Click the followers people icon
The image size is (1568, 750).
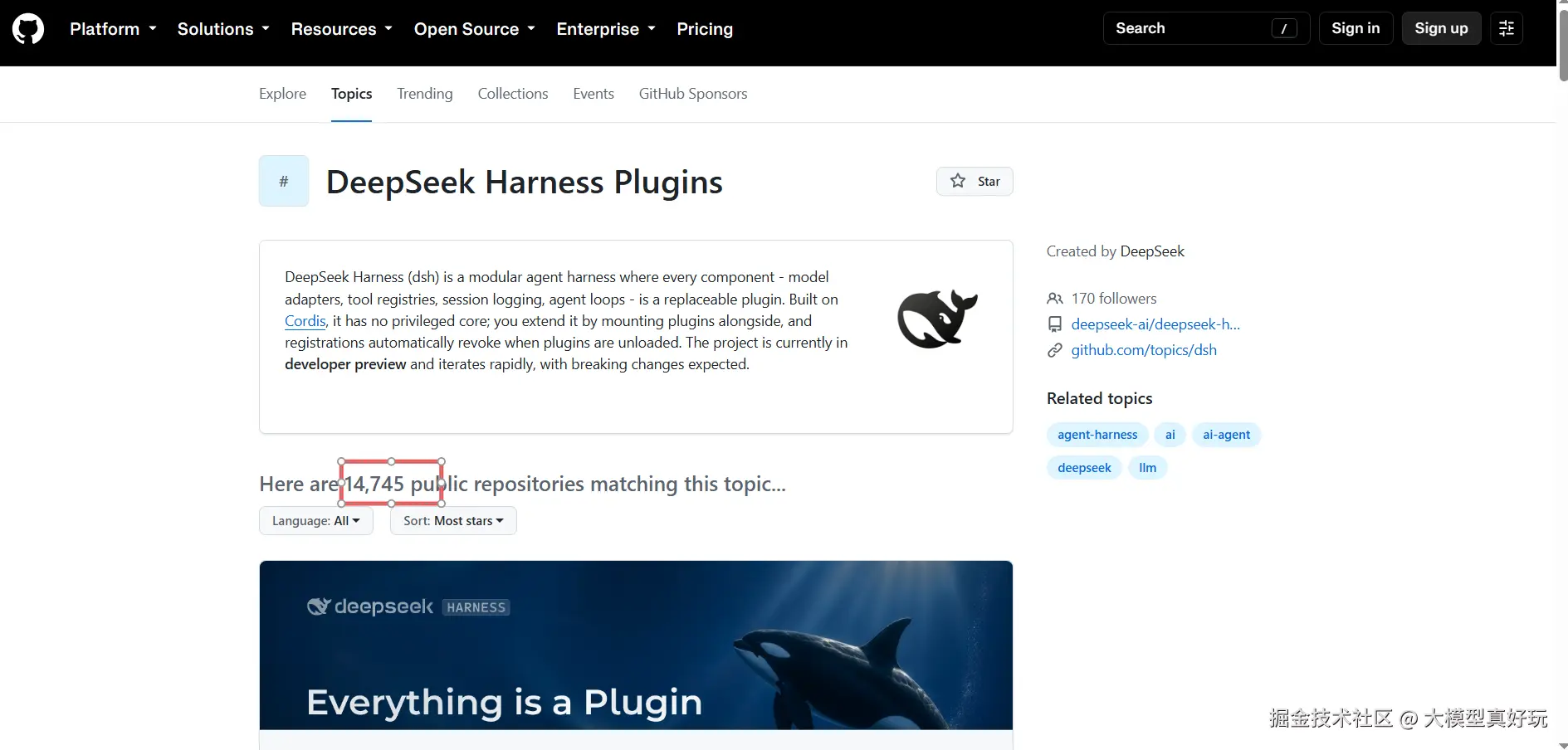tap(1055, 299)
